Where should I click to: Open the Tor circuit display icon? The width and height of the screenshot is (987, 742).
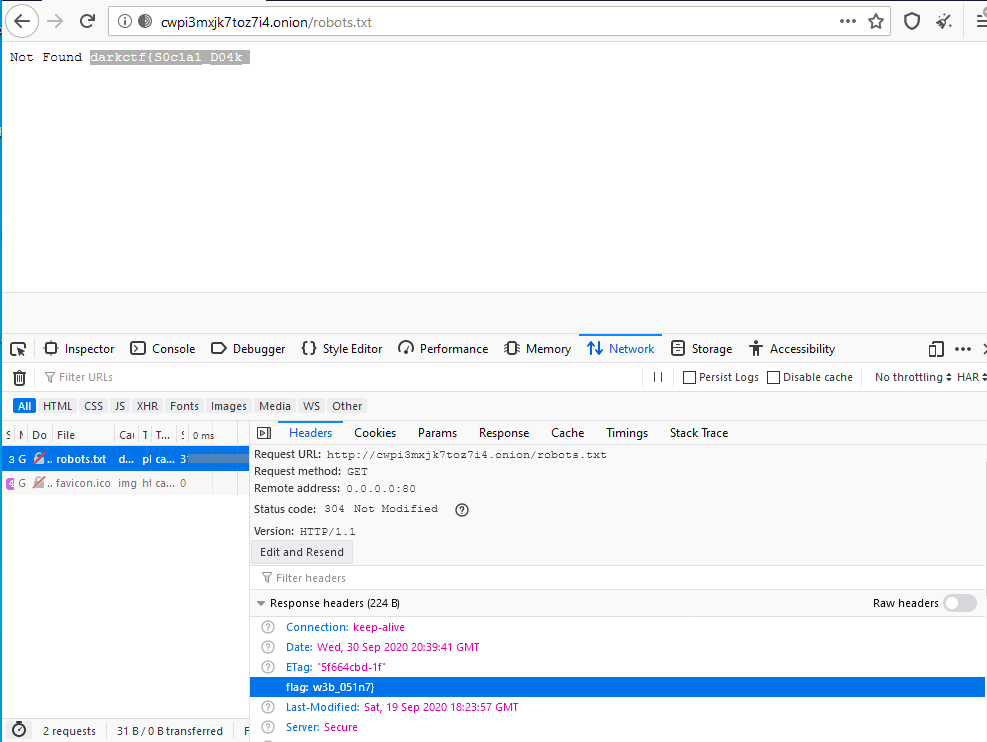145,21
